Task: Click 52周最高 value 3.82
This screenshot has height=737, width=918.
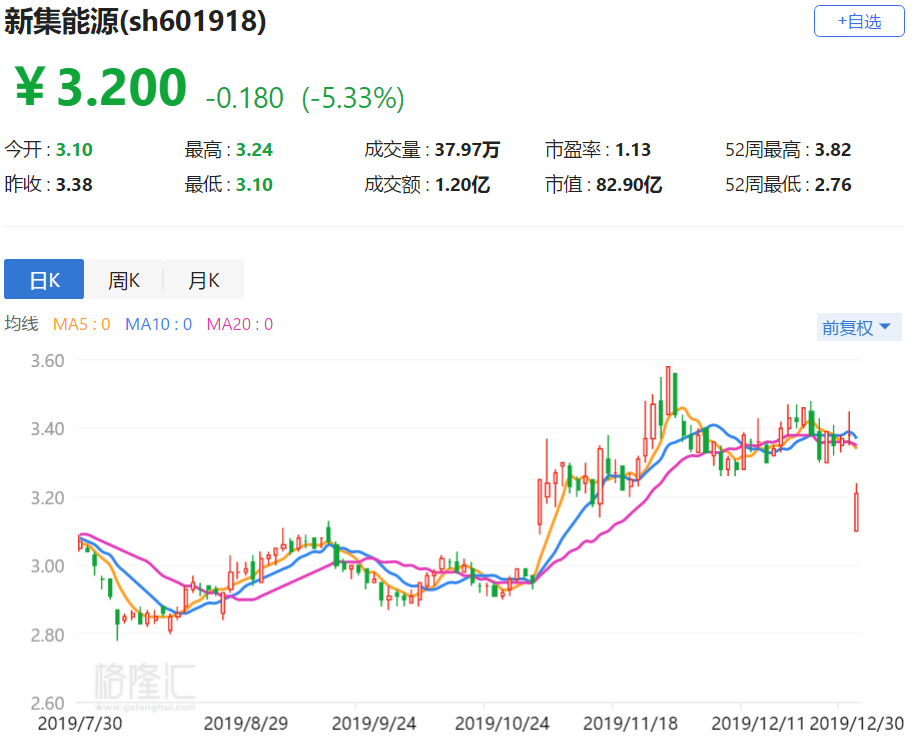Action: [x=833, y=149]
